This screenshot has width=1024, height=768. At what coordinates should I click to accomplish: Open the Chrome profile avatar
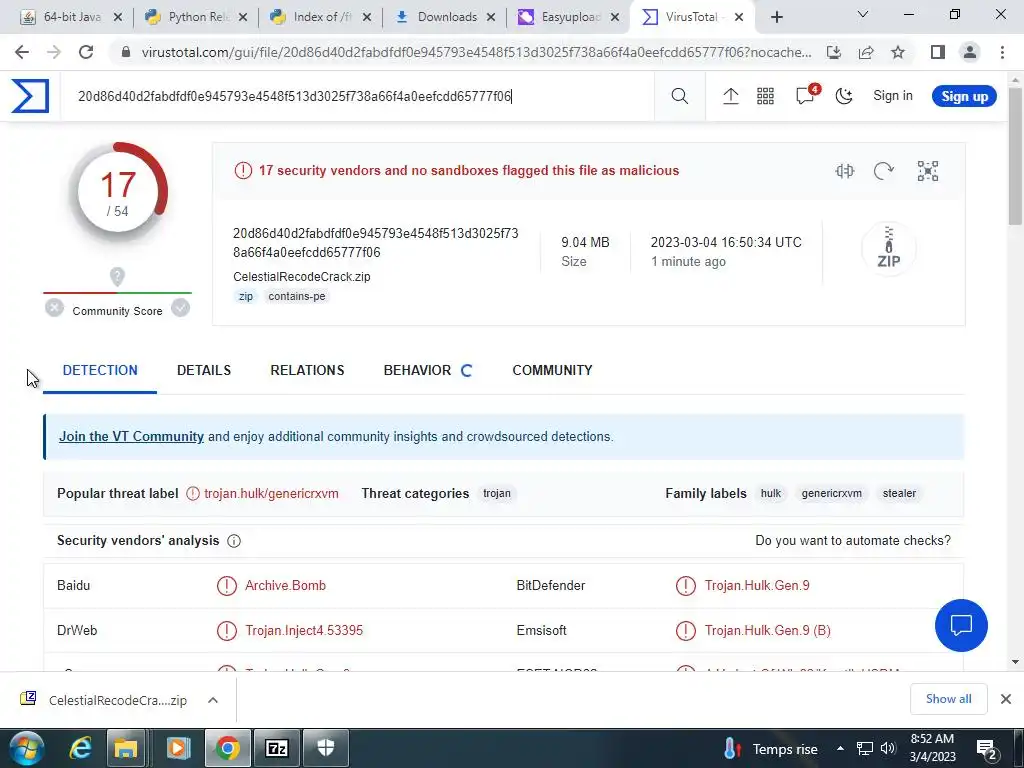970,52
